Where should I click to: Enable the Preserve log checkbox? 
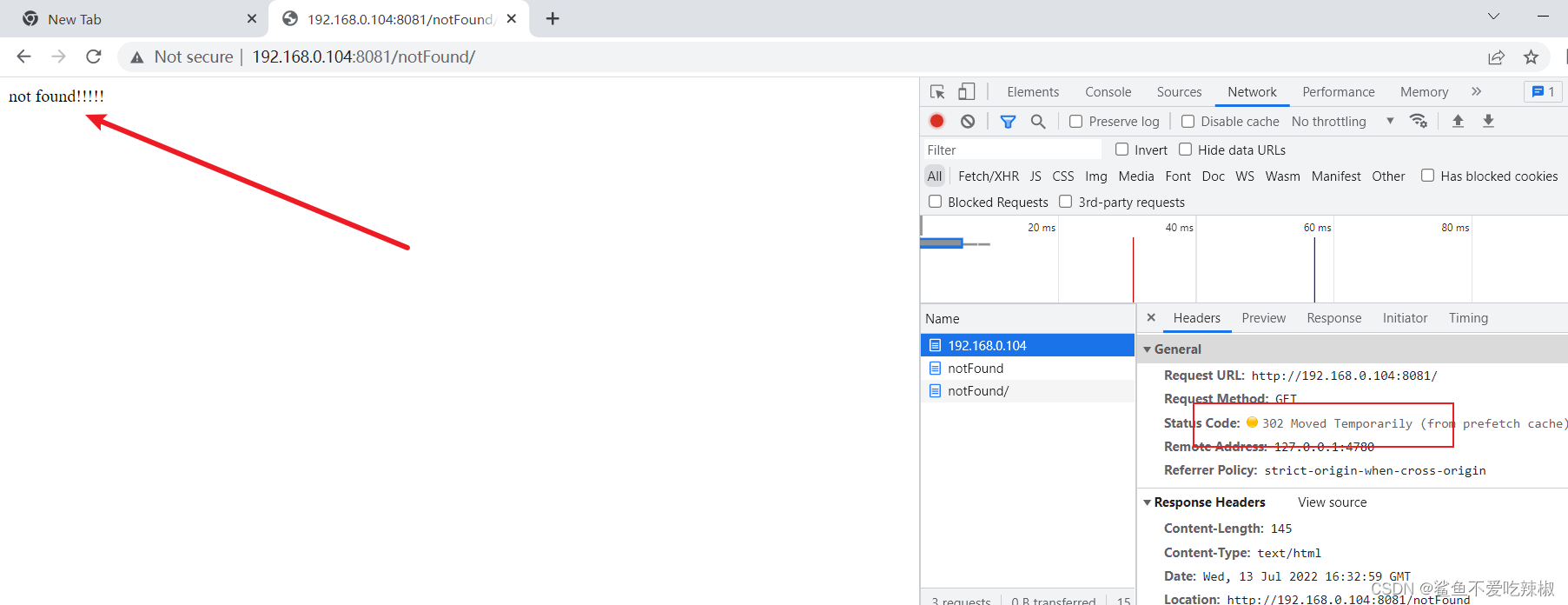pos(1076,122)
